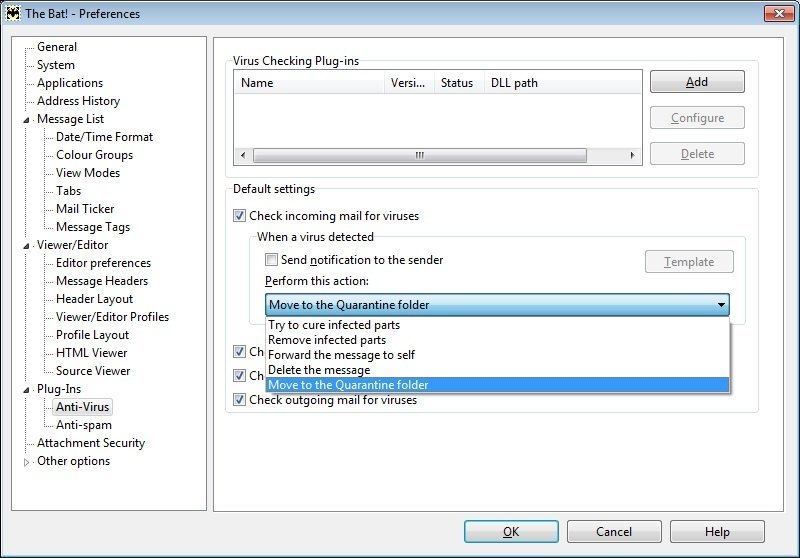800x558 pixels.
Task: Select System in the tree
Action: tap(56, 65)
